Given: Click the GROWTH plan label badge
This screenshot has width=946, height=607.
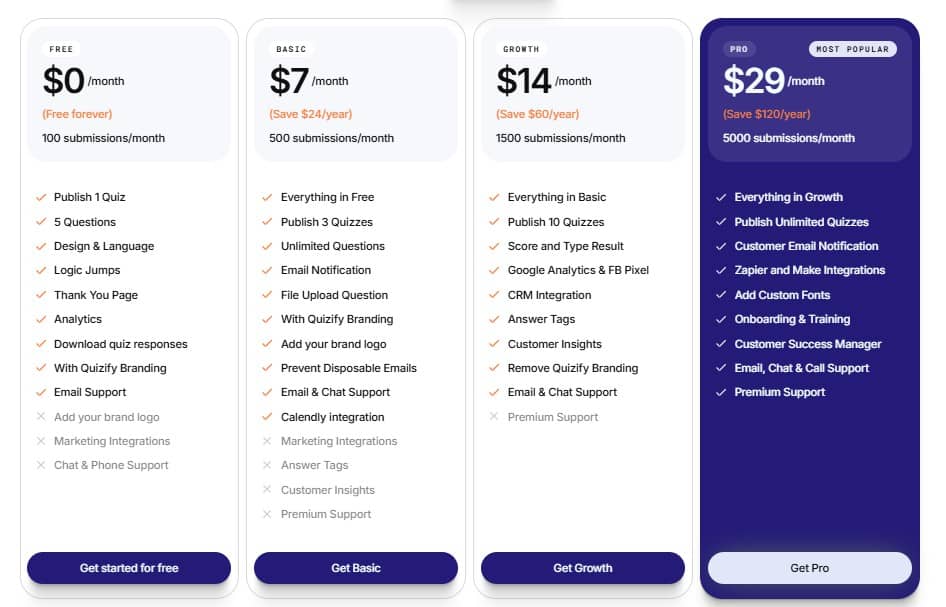Looking at the screenshot, I should (x=521, y=48).
